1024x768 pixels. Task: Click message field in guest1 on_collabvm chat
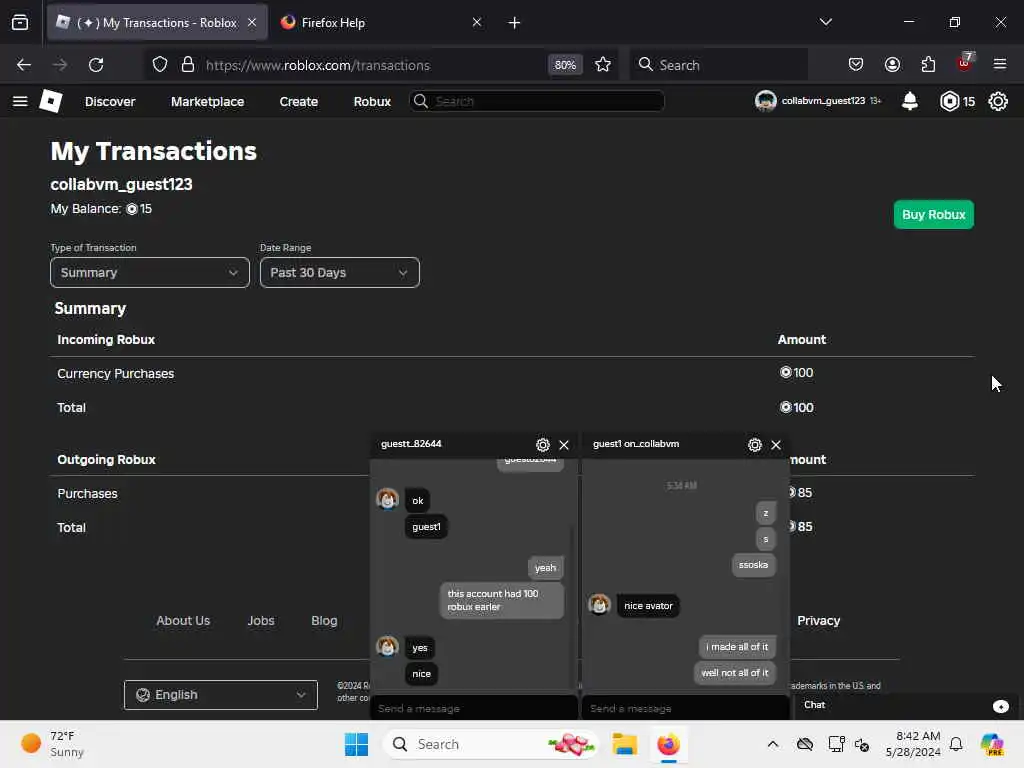[x=686, y=709]
